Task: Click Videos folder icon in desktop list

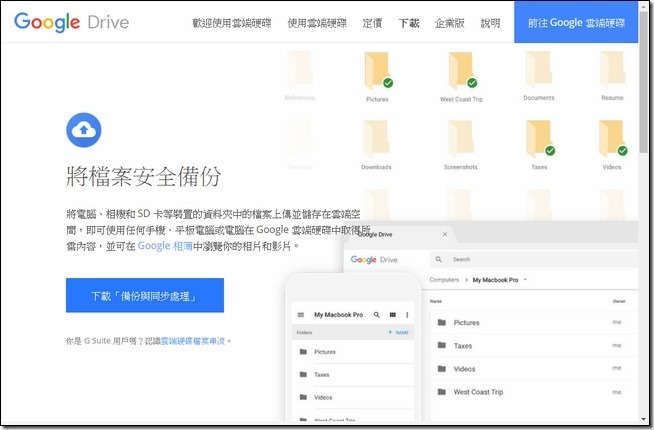Action: coord(442,368)
